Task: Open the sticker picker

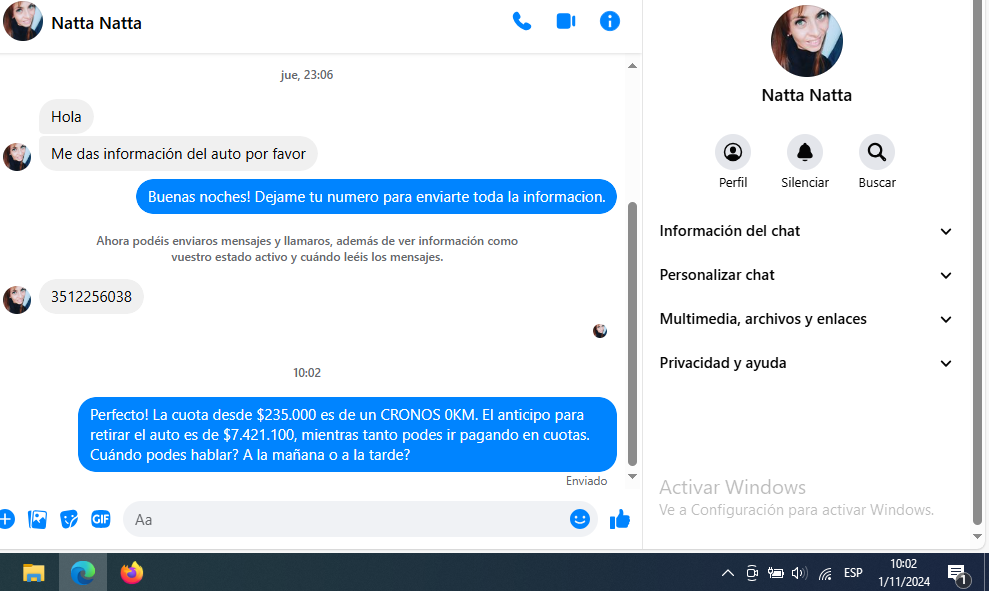Action: coord(69,519)
